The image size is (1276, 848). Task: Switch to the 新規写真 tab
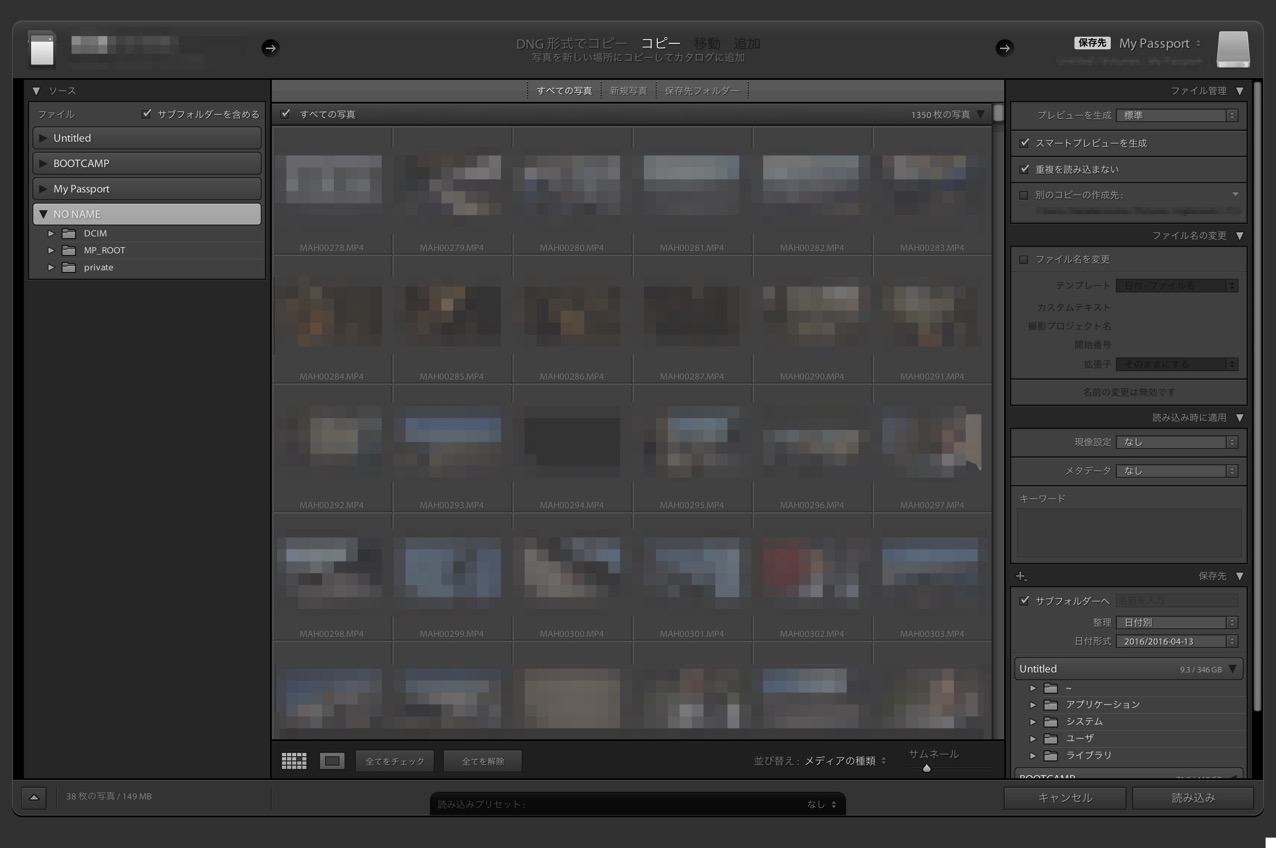click(628, 91)
